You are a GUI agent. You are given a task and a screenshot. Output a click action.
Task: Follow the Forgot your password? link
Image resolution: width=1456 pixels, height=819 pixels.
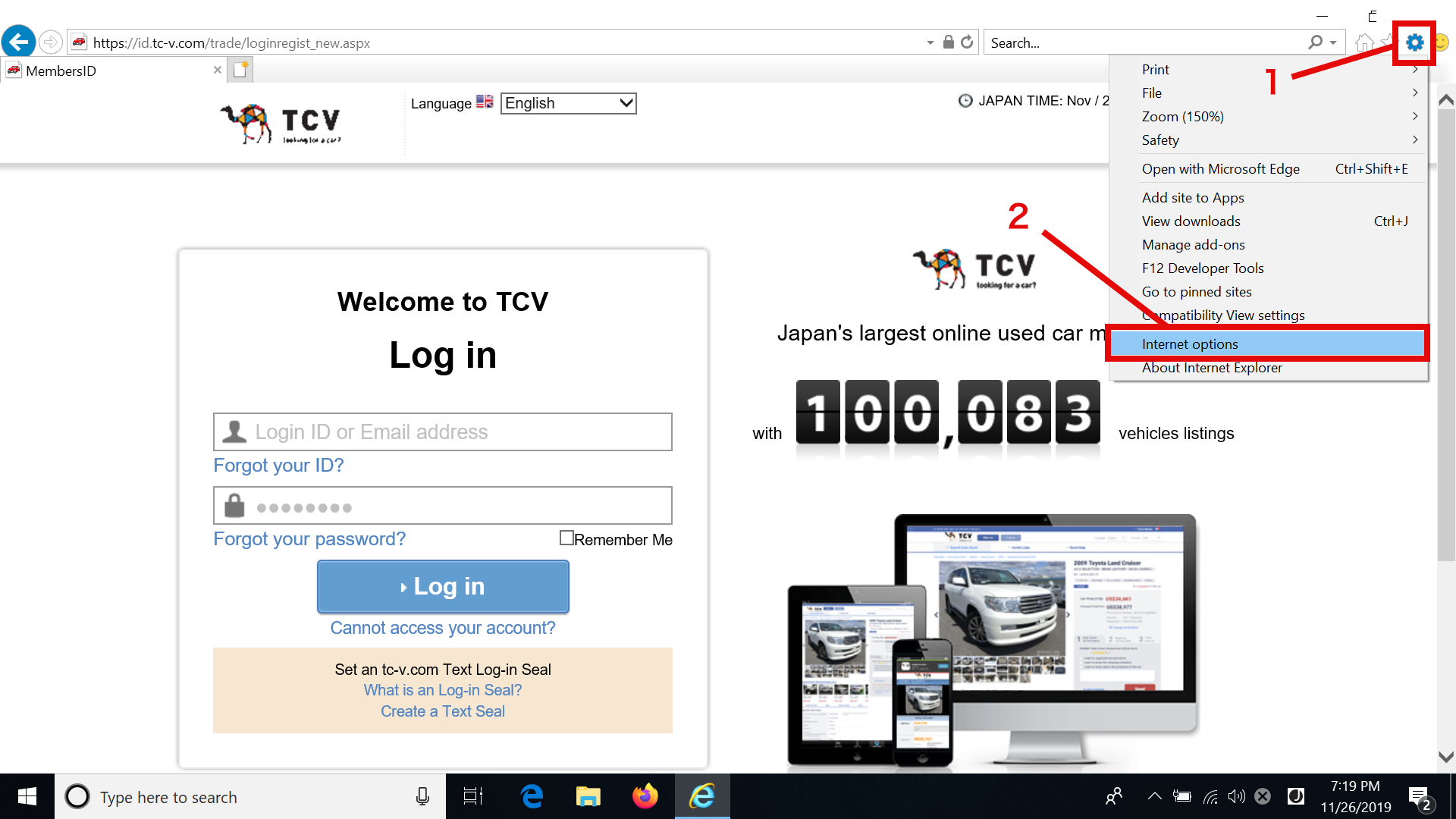coord(309,538)
